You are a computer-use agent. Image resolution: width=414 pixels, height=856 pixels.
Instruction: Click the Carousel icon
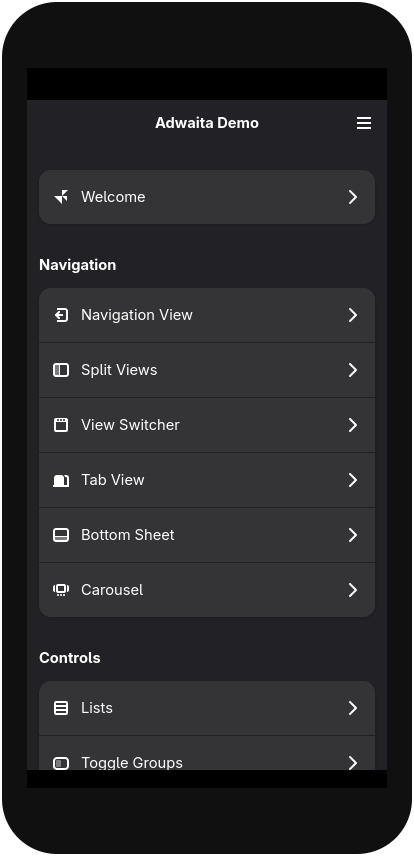coord(61,590)
